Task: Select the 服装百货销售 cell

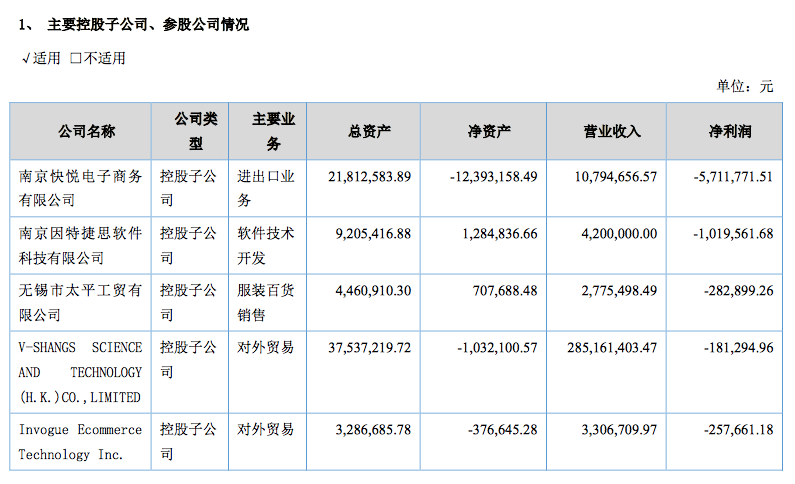Action: [x=266, y=303]
